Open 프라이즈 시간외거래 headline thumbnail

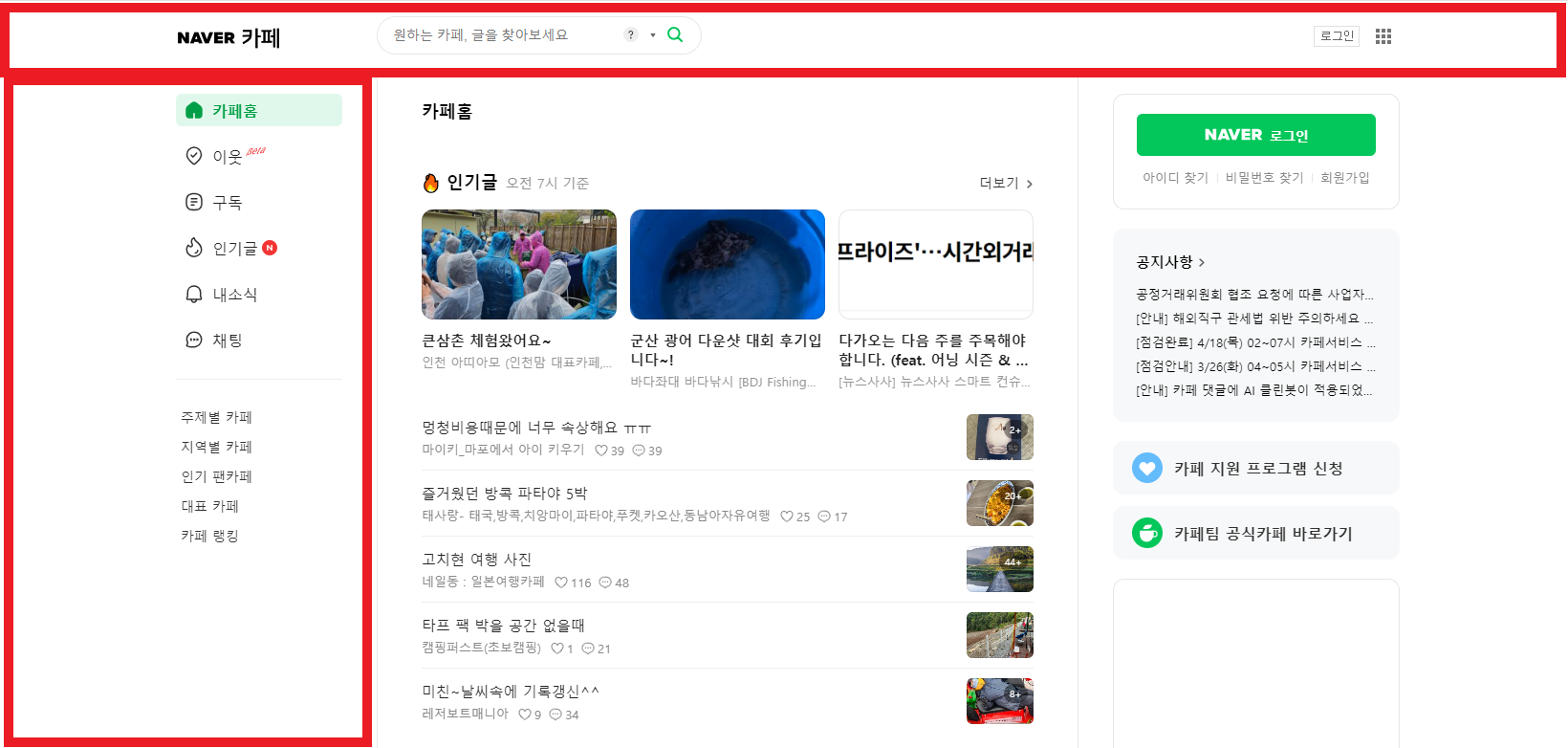point(936,264)
